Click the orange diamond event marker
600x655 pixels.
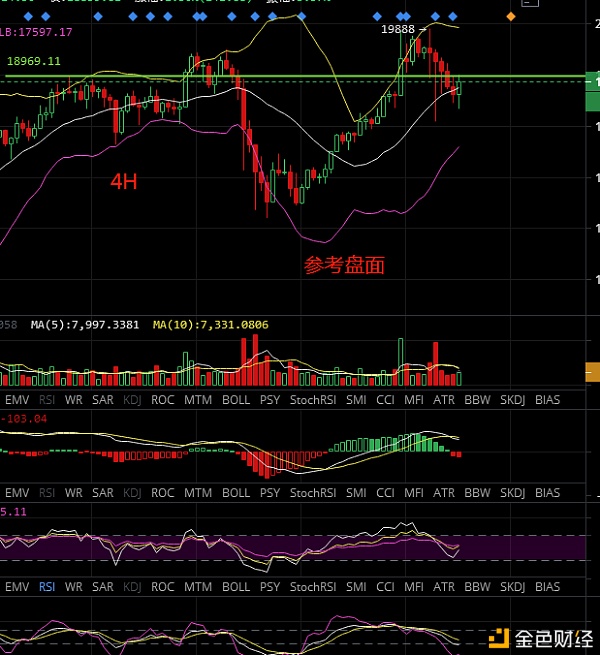[511, 17]
